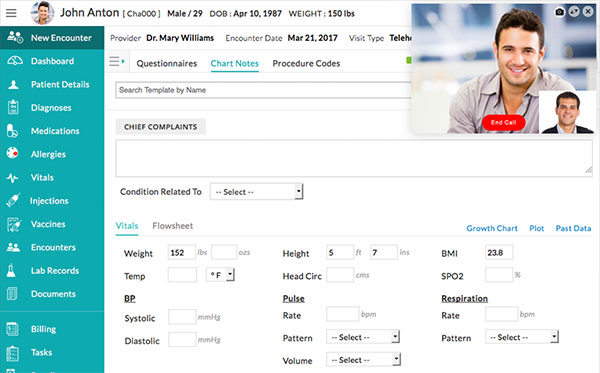Click the New Encounter icon
Screen dimensions: 600x373
click(15, 37)
